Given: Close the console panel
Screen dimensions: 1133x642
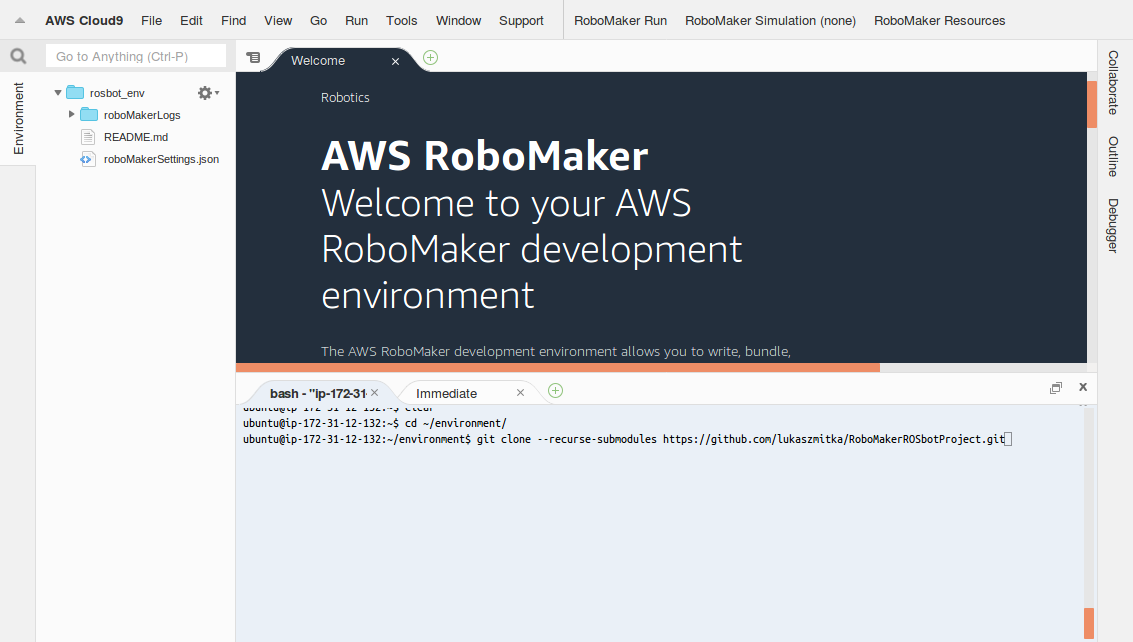Looking at the screenshot, I should [1083, 387].
